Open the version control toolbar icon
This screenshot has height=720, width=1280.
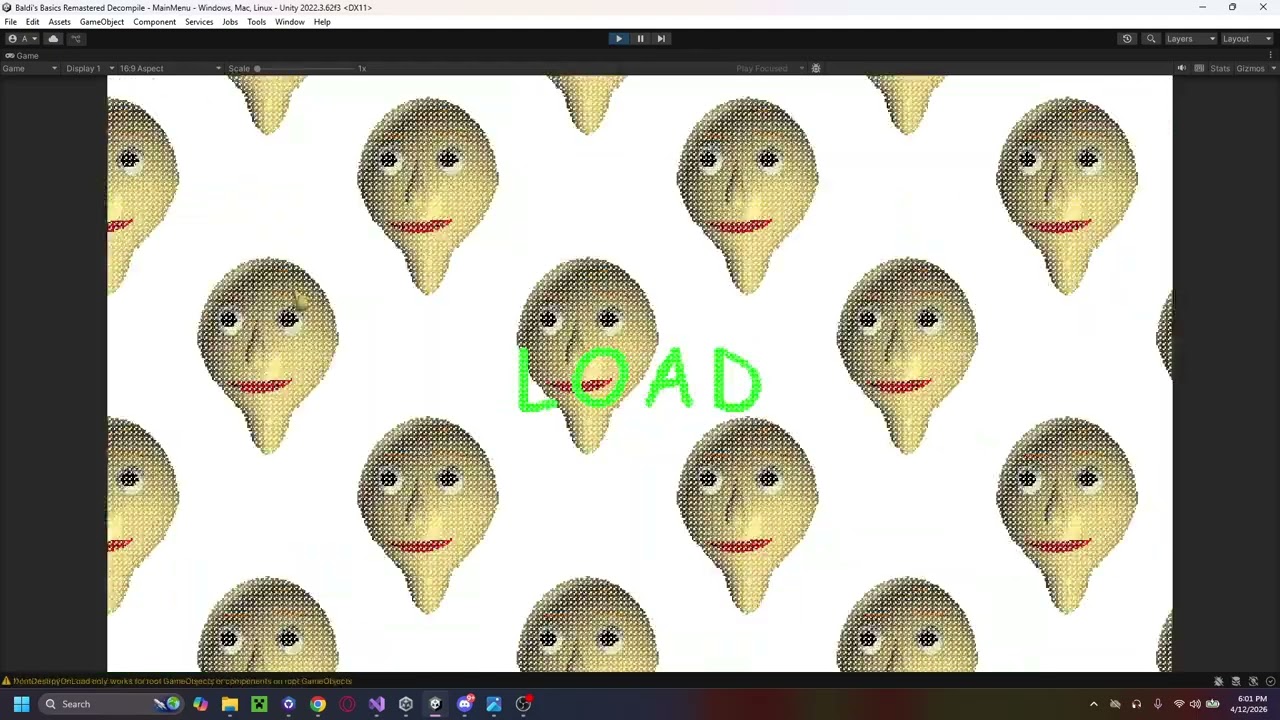coord(75,39)
